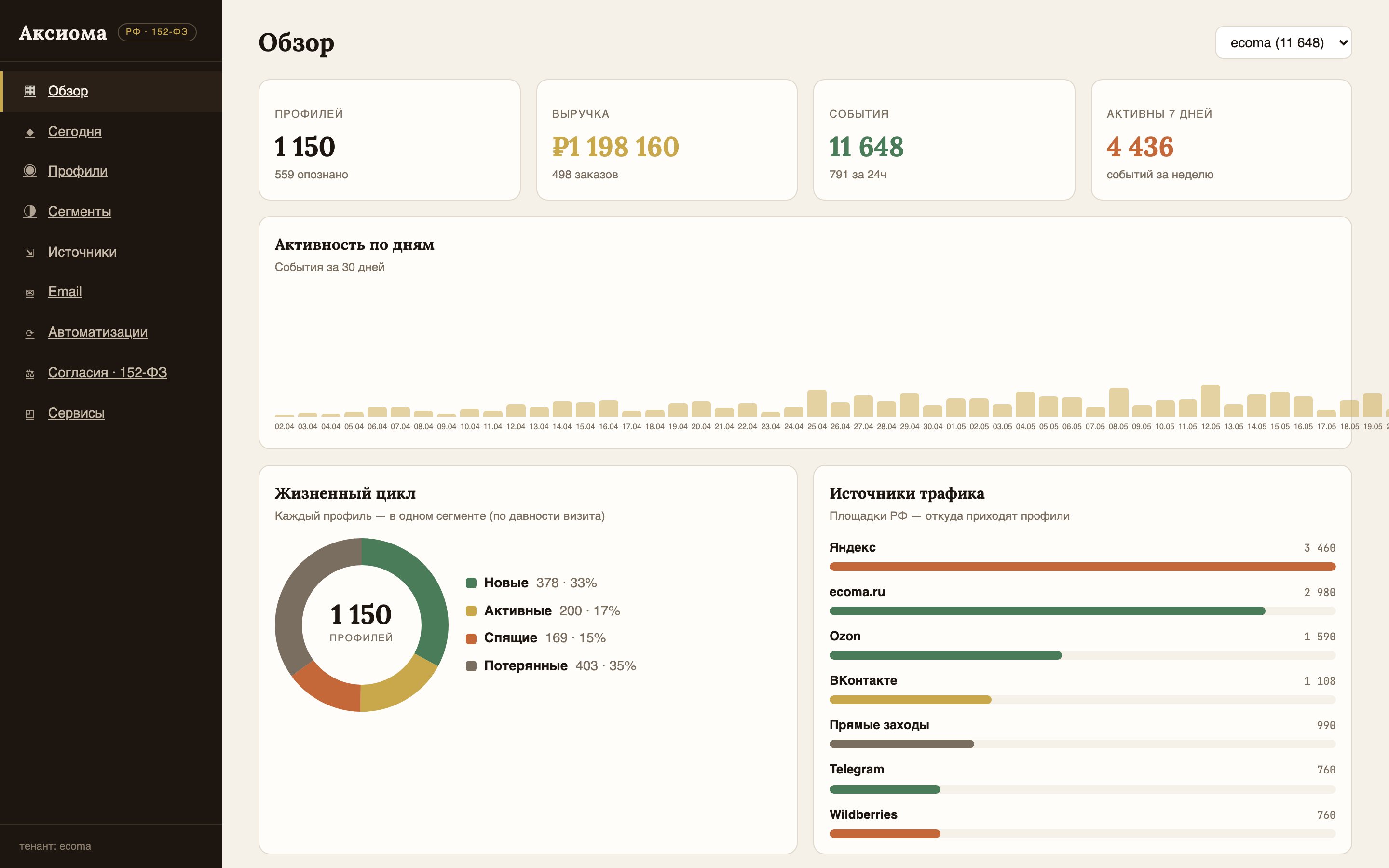Viewport: 1389px width, 868px height.
Task: Open the Профили section
Action: pos(78,171)
